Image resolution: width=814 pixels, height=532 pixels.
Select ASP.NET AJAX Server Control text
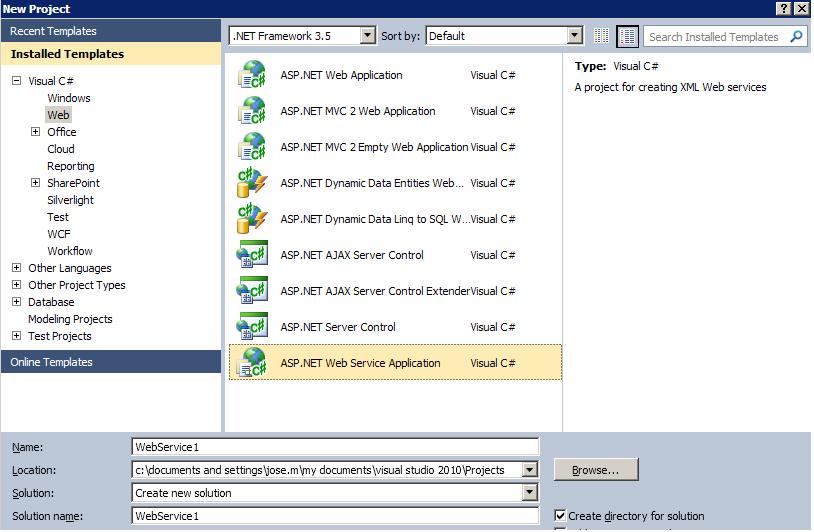tap(352, 255)
